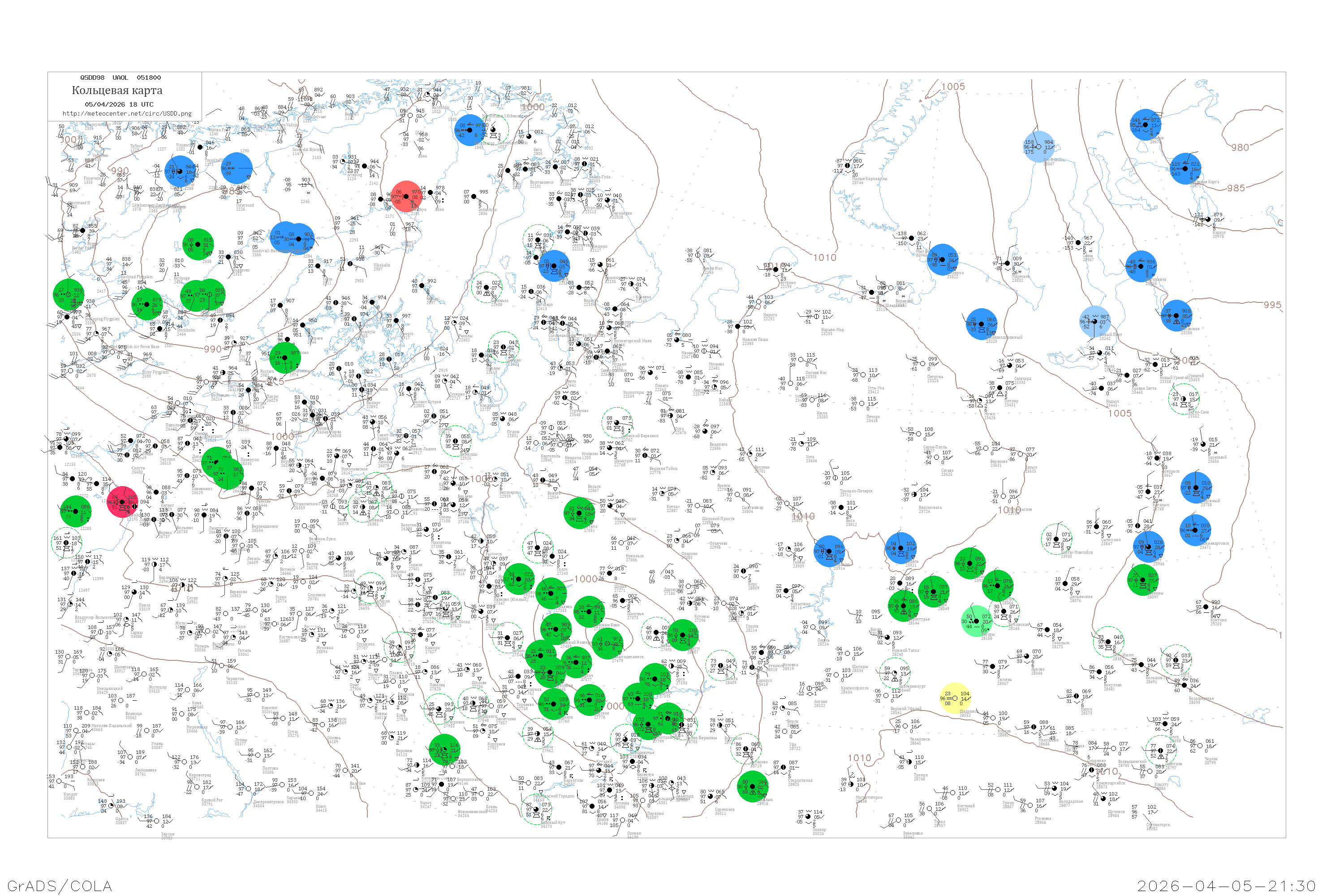1344x896 pixels.
Task: Click the QSDD98 UAOL 051800 header
Action: (120, 78)
